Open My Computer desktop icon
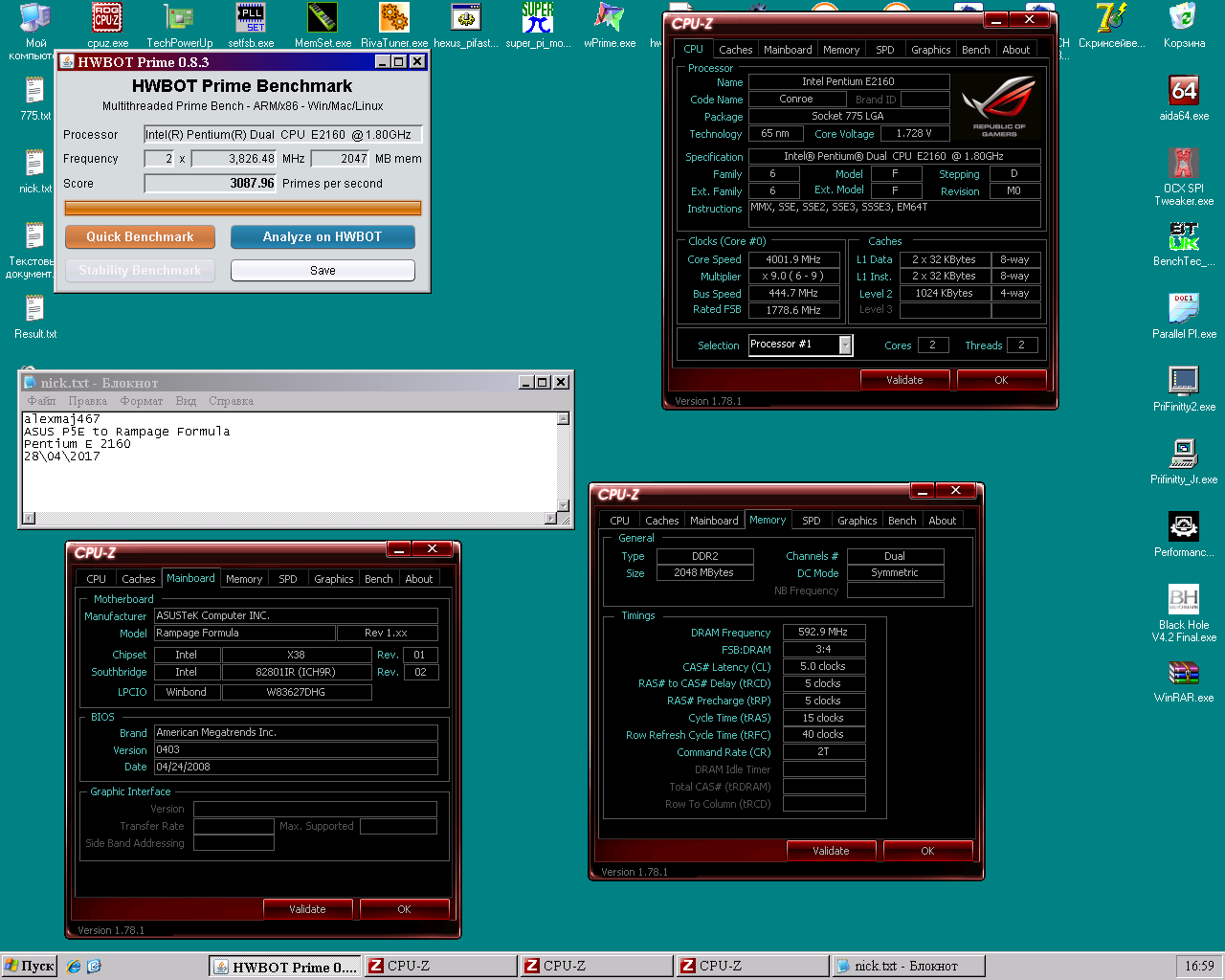The width and height of the screenshot is (1225, 980). pos(35,32)
